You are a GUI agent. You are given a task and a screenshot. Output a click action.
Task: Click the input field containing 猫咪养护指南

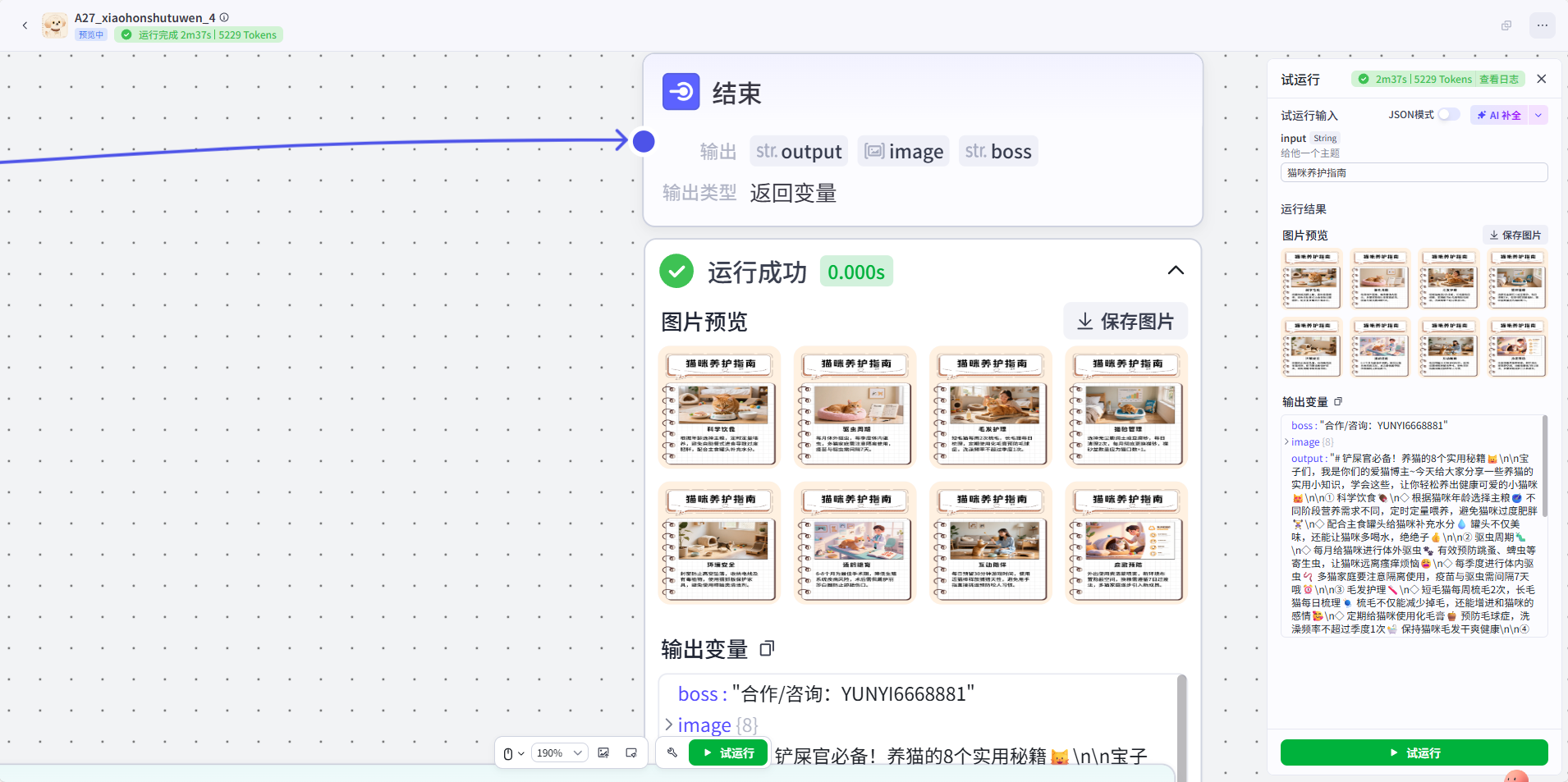coord(1414,173)
